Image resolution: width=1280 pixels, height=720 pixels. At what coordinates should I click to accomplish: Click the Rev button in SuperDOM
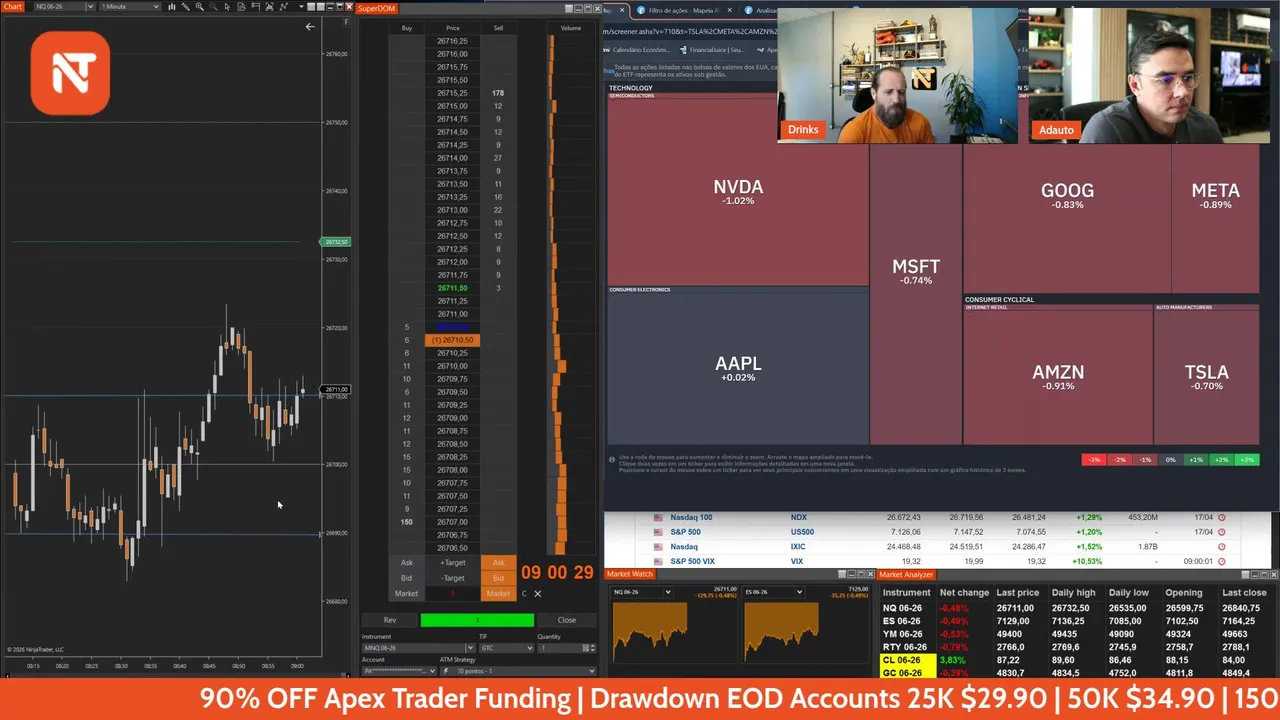[390, 620]
